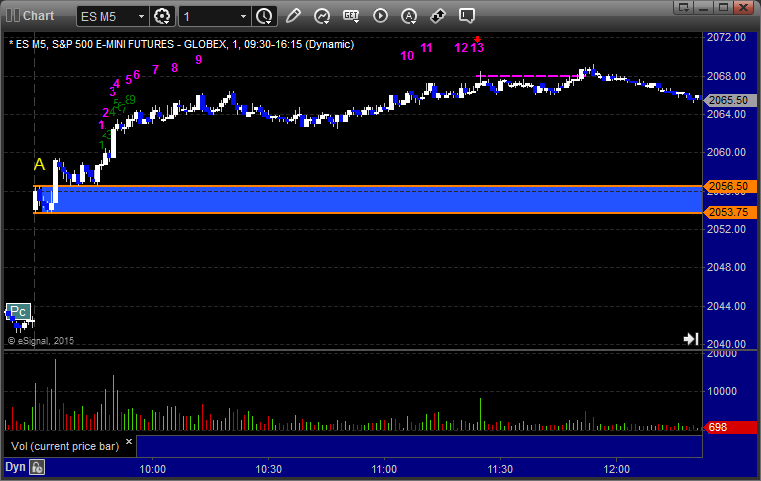761x481 pixels.
Task: Click the clock time template icon
Action: (264, 16)
